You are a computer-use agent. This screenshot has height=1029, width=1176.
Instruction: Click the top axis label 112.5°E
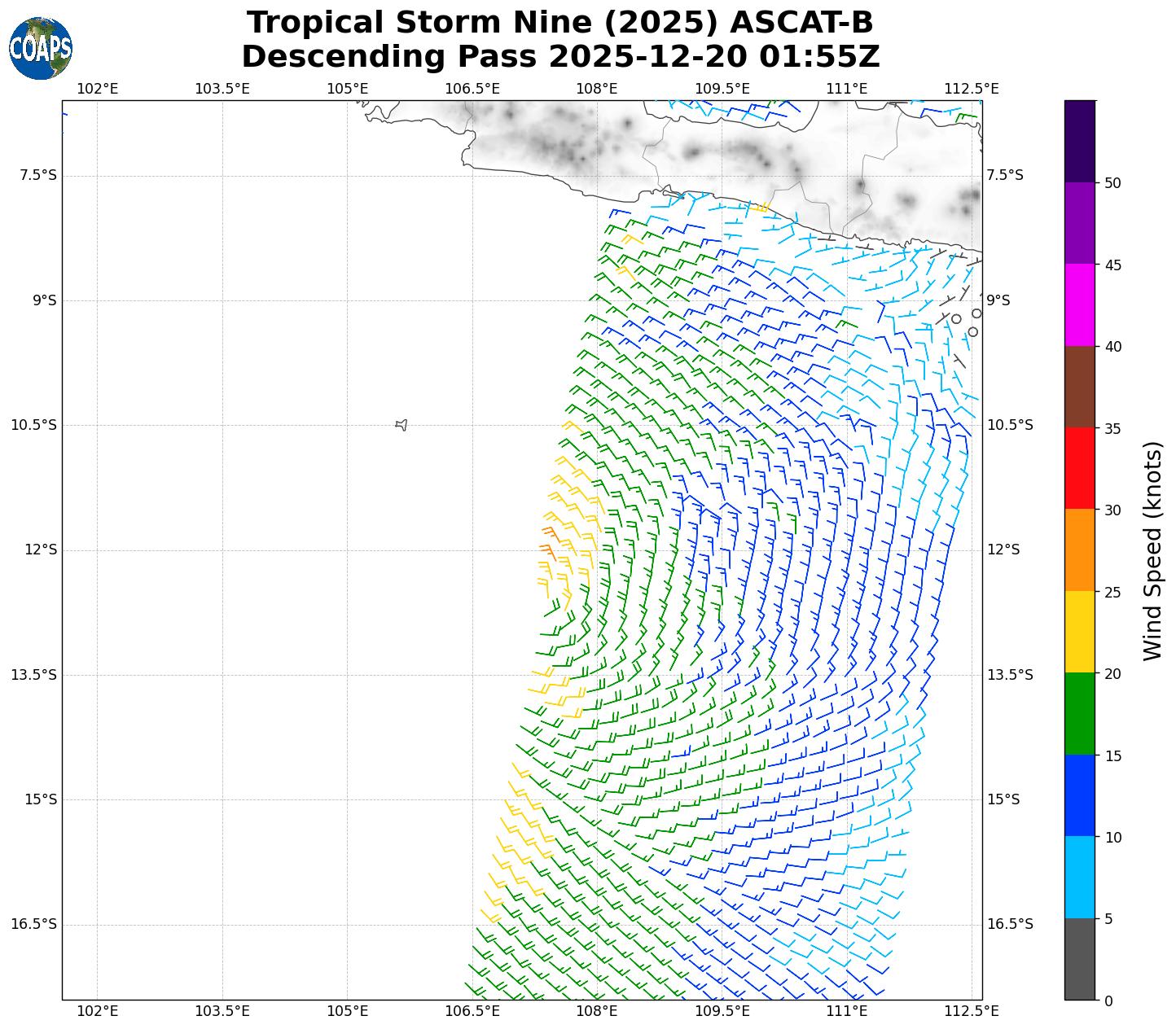[x=971, y=89]
